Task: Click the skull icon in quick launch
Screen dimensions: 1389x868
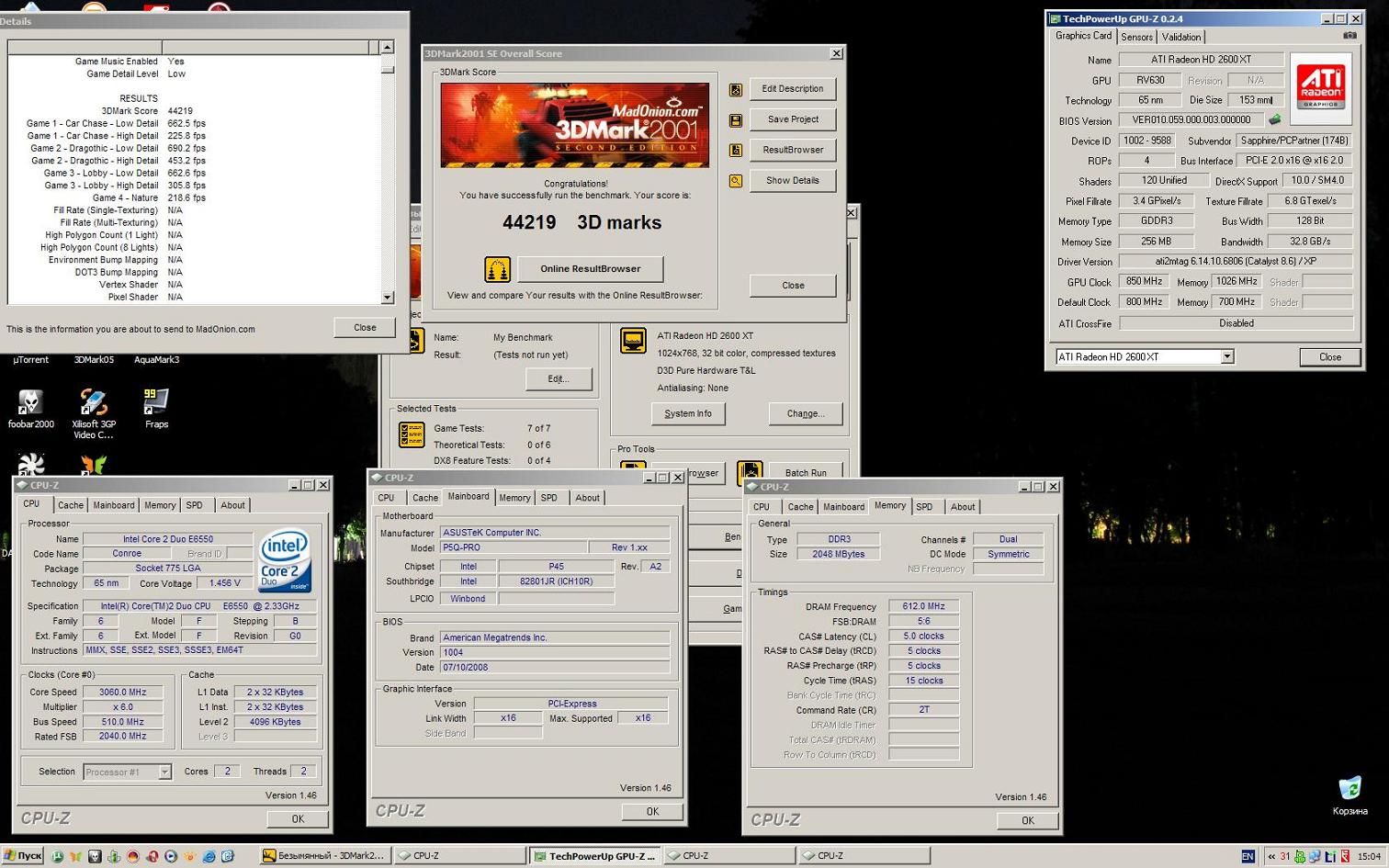Action: 95,856
